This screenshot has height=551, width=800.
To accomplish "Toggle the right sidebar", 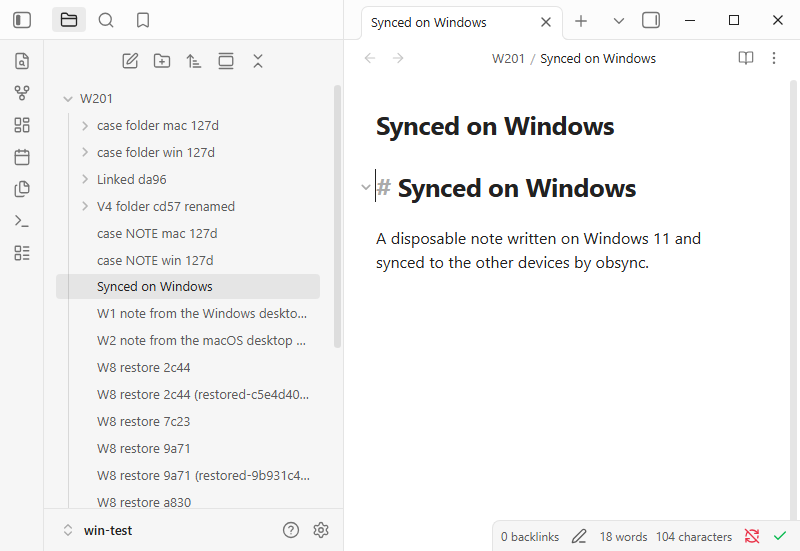I will pyautogui.click(x=651, y=20).
